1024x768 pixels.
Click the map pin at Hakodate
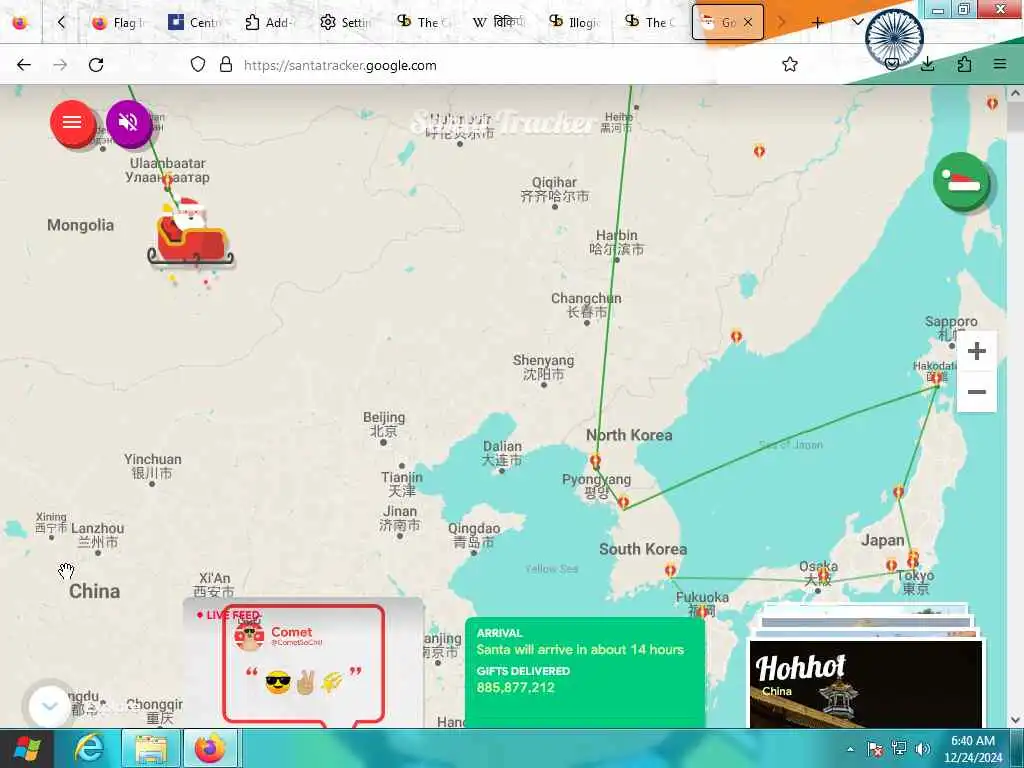[937, 377]
